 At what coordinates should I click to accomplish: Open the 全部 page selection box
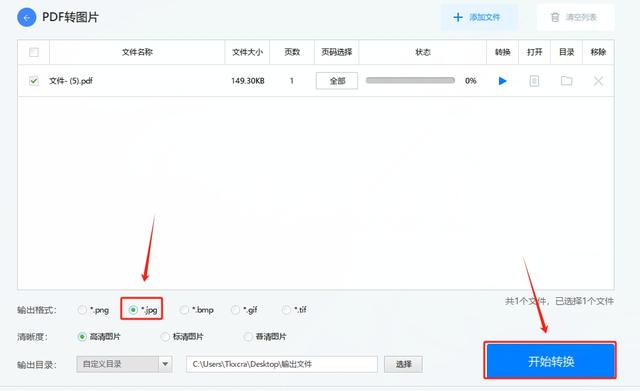click(x=337, y=81)
